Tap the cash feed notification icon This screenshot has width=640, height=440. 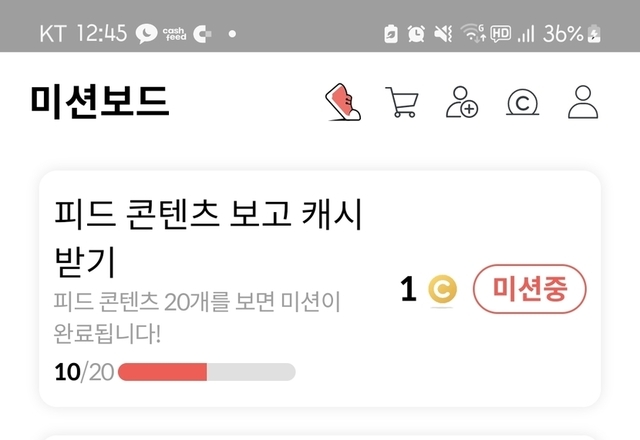176,33
